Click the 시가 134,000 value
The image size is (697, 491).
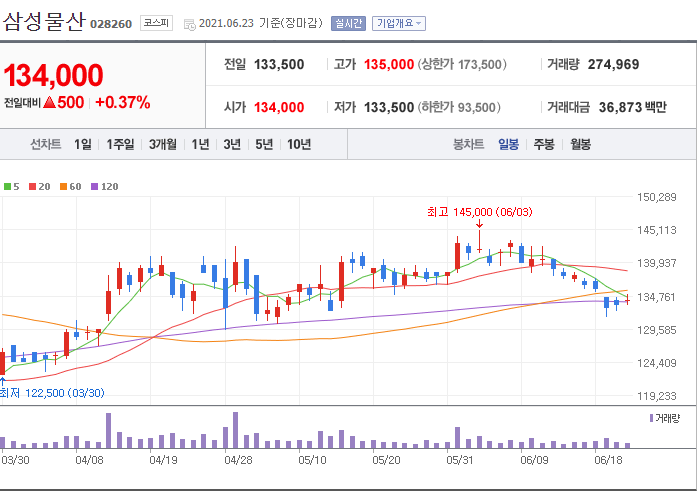(x=279, y=107)
